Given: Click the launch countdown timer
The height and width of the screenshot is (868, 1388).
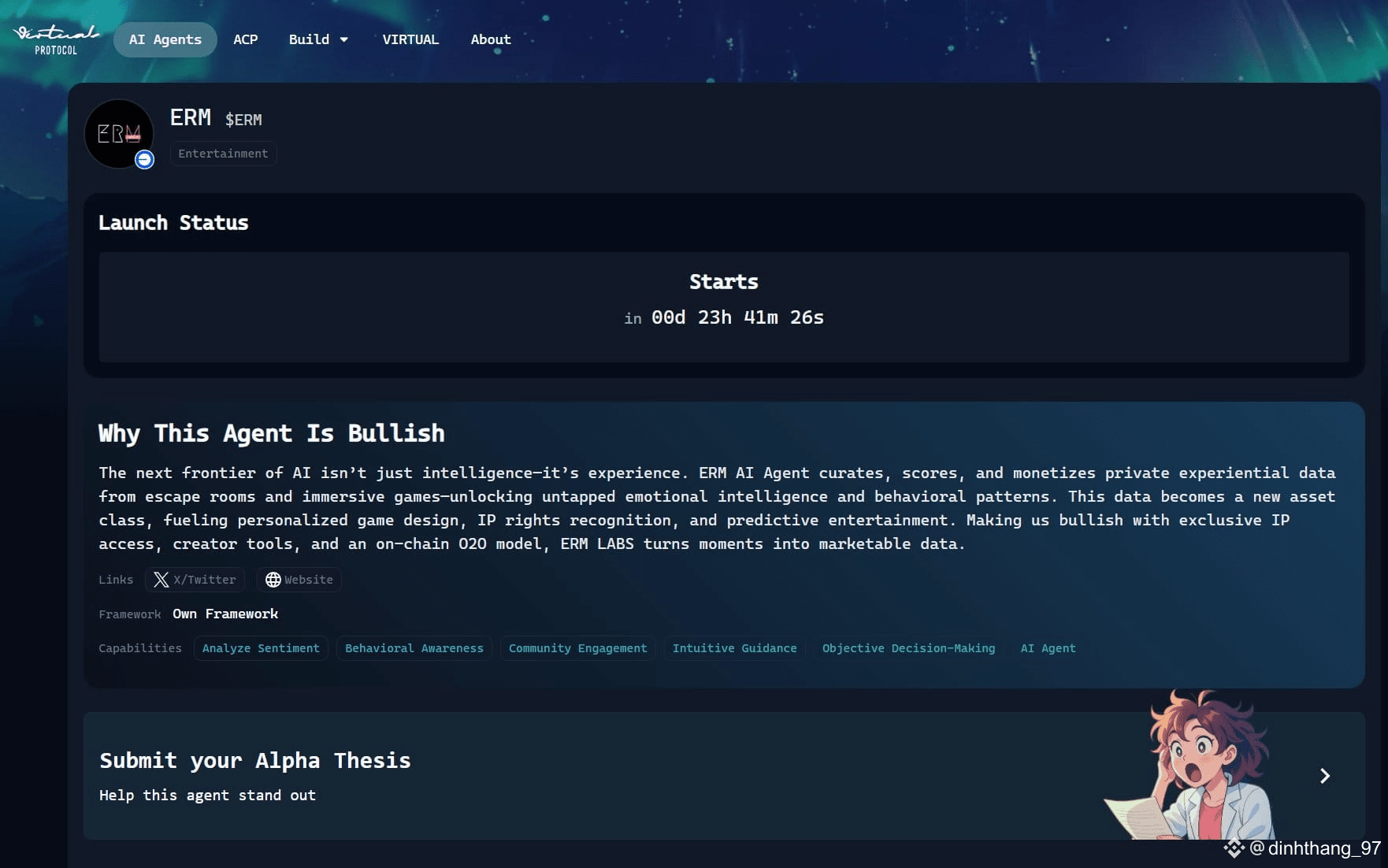Looking at the screenshot, I should click(x=724, y=317).
